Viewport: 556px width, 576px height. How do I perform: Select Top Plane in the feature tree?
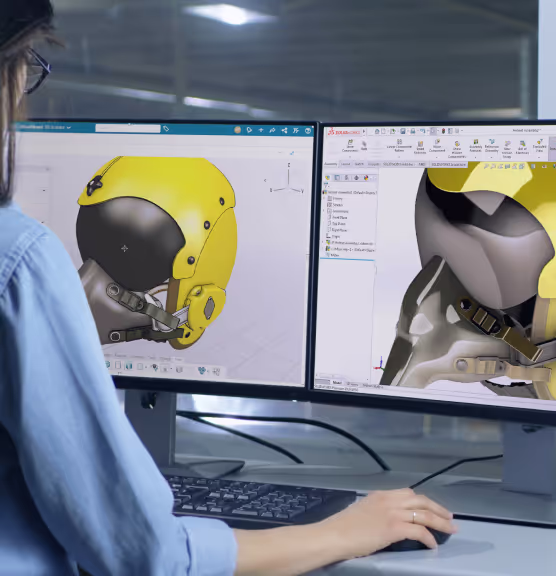tap(336, 224)
